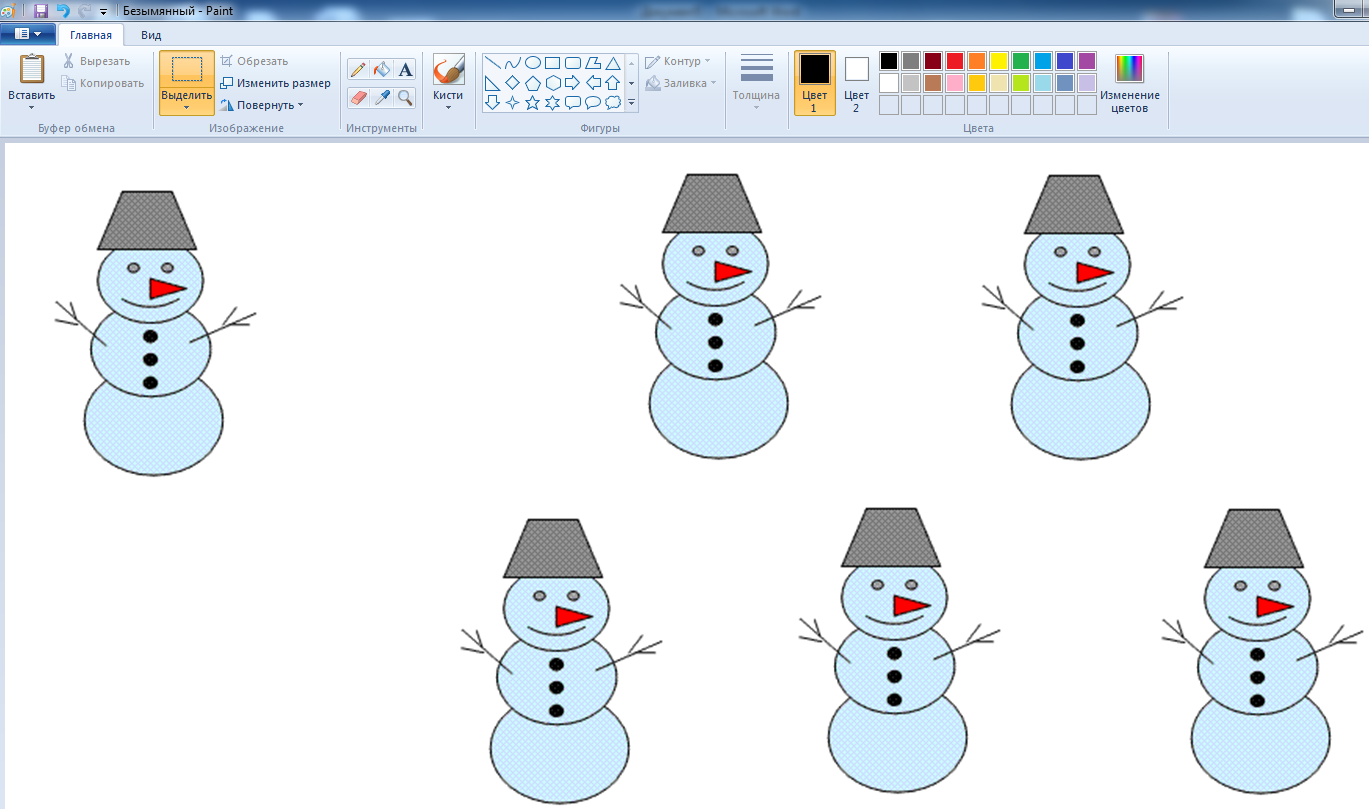Viewport: 1369px width, 809px height.
Task: Switch to the Вид tab
Action: (x=151, y=34)
